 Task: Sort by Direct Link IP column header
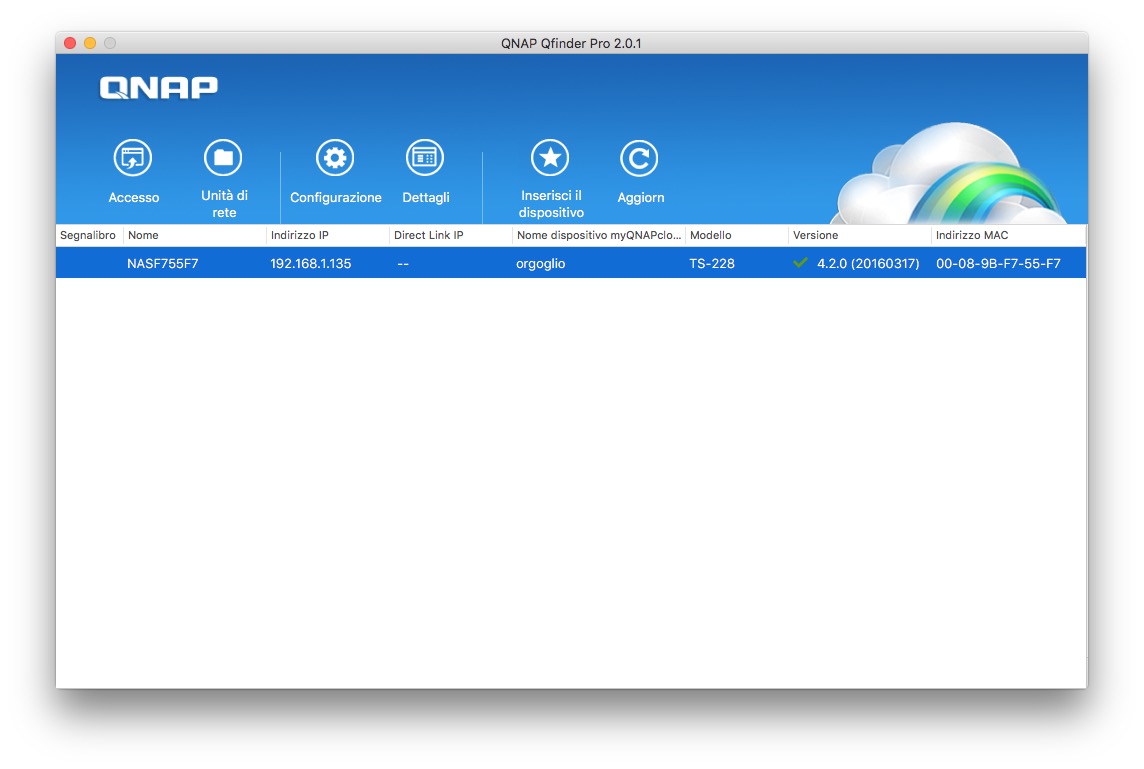pos(451,235)
